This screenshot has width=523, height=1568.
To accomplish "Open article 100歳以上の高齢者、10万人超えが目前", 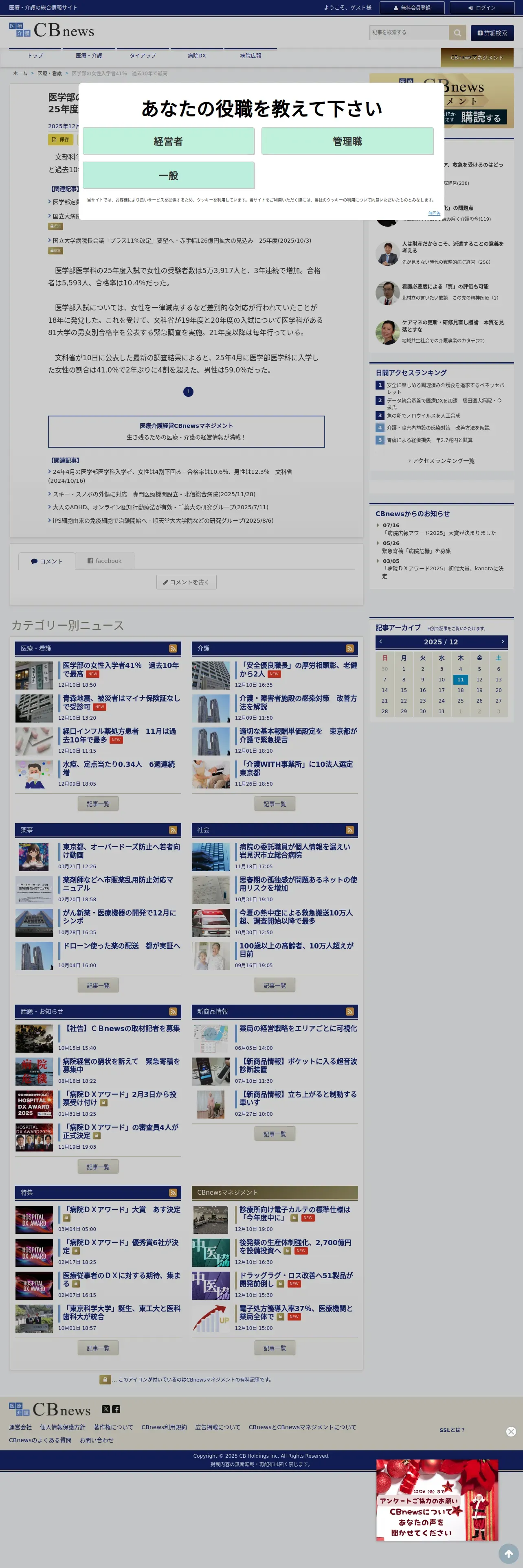I will click(297, 950).
